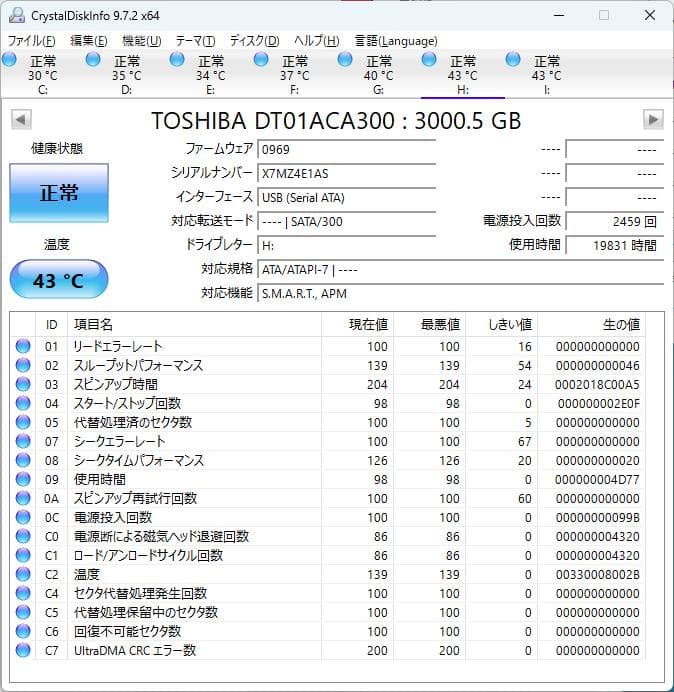
Task: Click status orb for 0C 電源投入回数
Action: (23, 517)
